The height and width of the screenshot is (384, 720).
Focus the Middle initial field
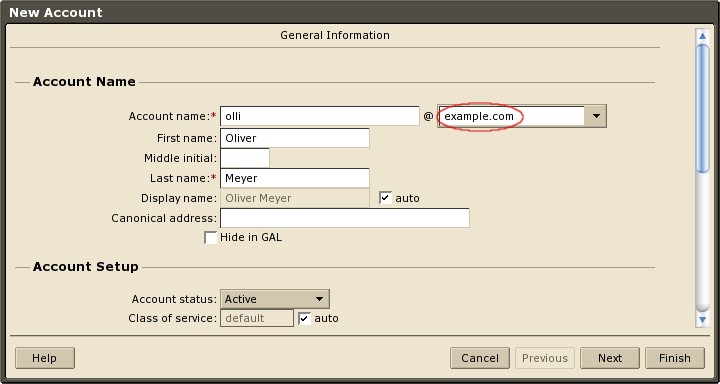coord(245,158)
